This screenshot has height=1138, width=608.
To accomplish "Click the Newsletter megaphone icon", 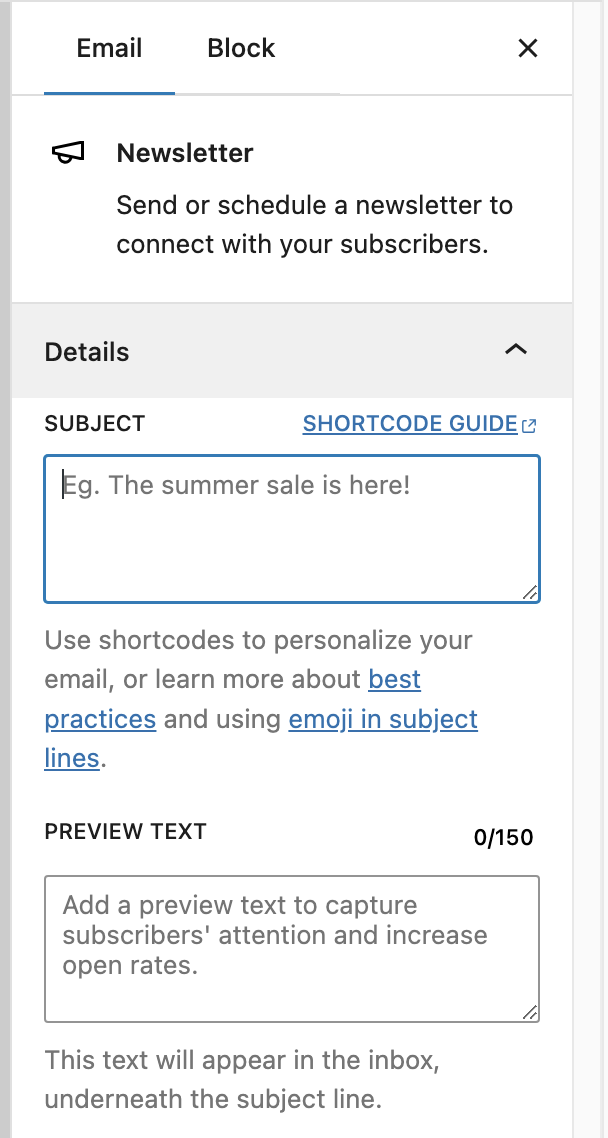I will pos(67,152).
